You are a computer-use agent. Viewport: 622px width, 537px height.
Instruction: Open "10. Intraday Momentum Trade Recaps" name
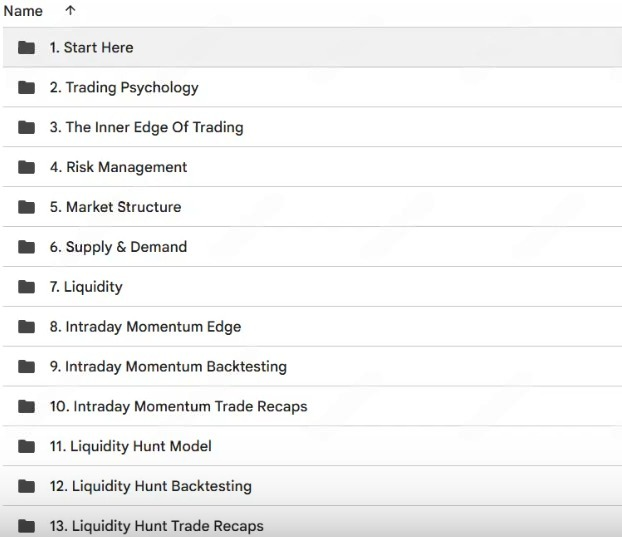[x=178, y=407]
